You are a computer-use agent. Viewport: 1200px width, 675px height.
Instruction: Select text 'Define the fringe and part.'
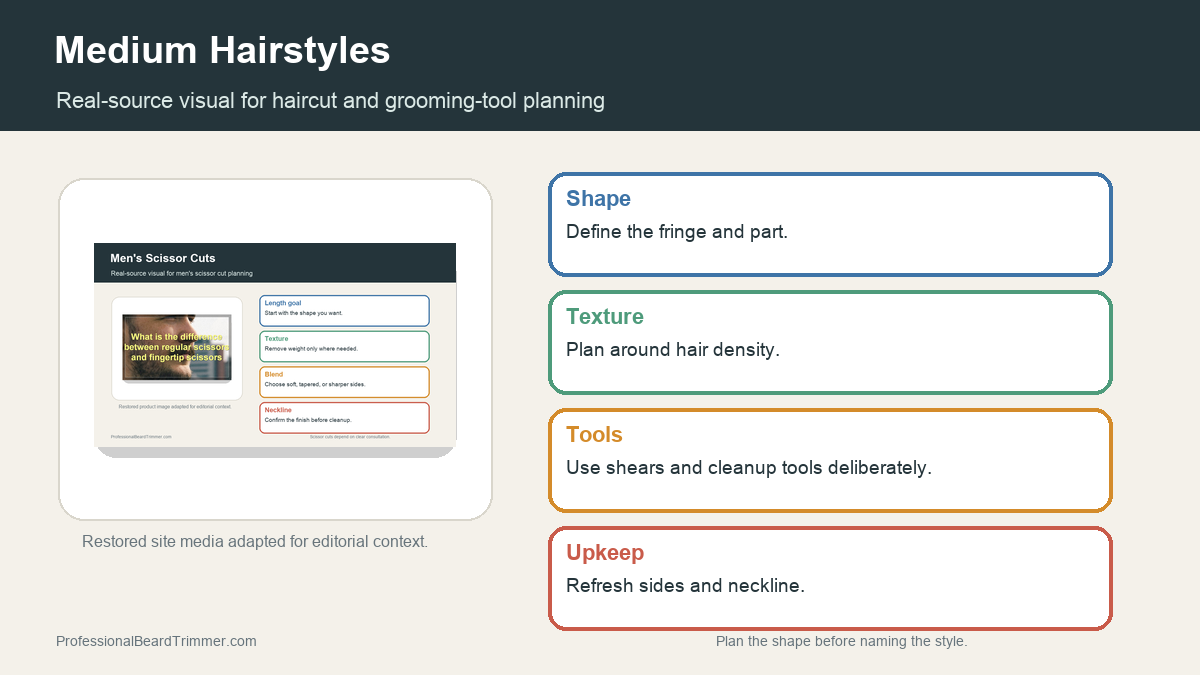coord(677,231)
